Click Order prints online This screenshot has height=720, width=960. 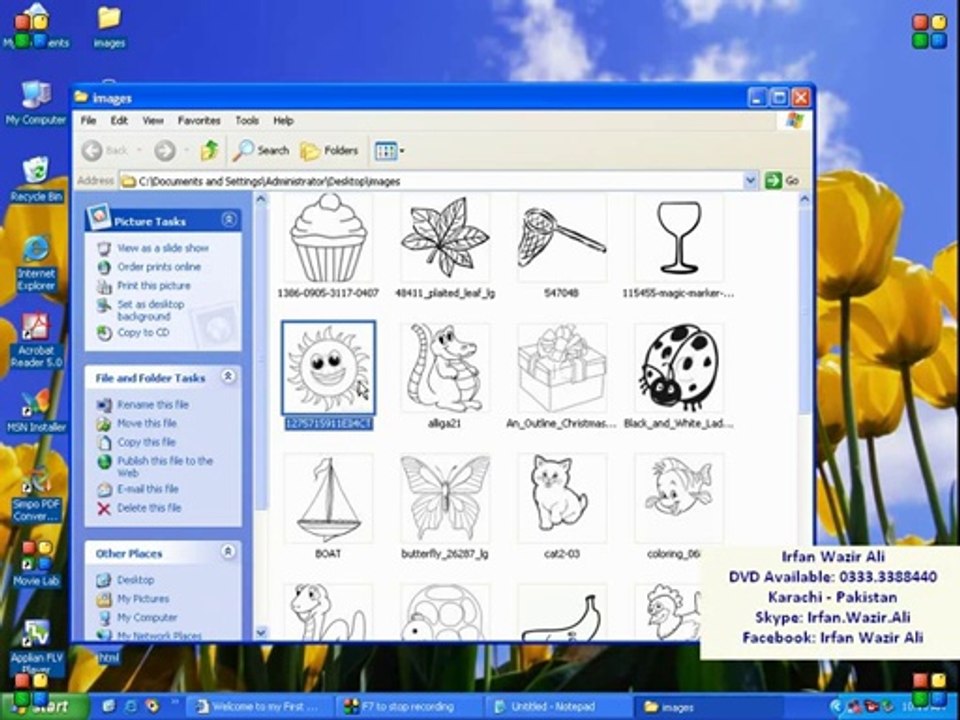tap(159, 267)
